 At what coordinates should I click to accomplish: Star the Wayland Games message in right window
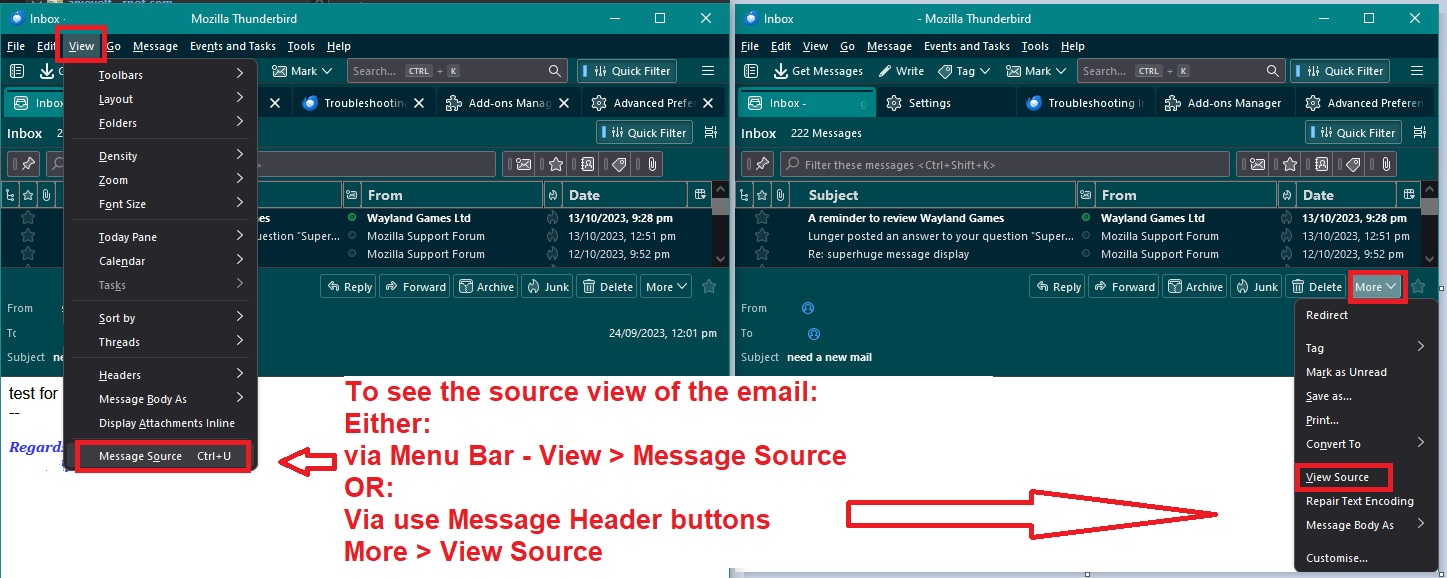click(x=762, y=218)
